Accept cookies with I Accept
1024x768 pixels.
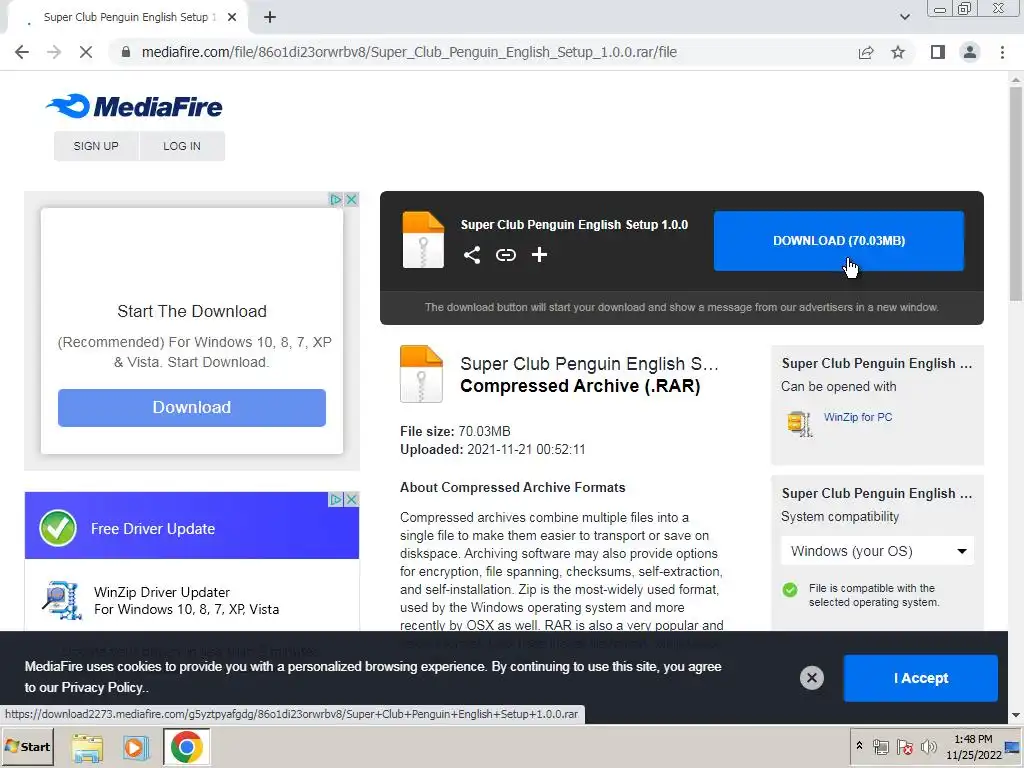(x=921, y=678)
